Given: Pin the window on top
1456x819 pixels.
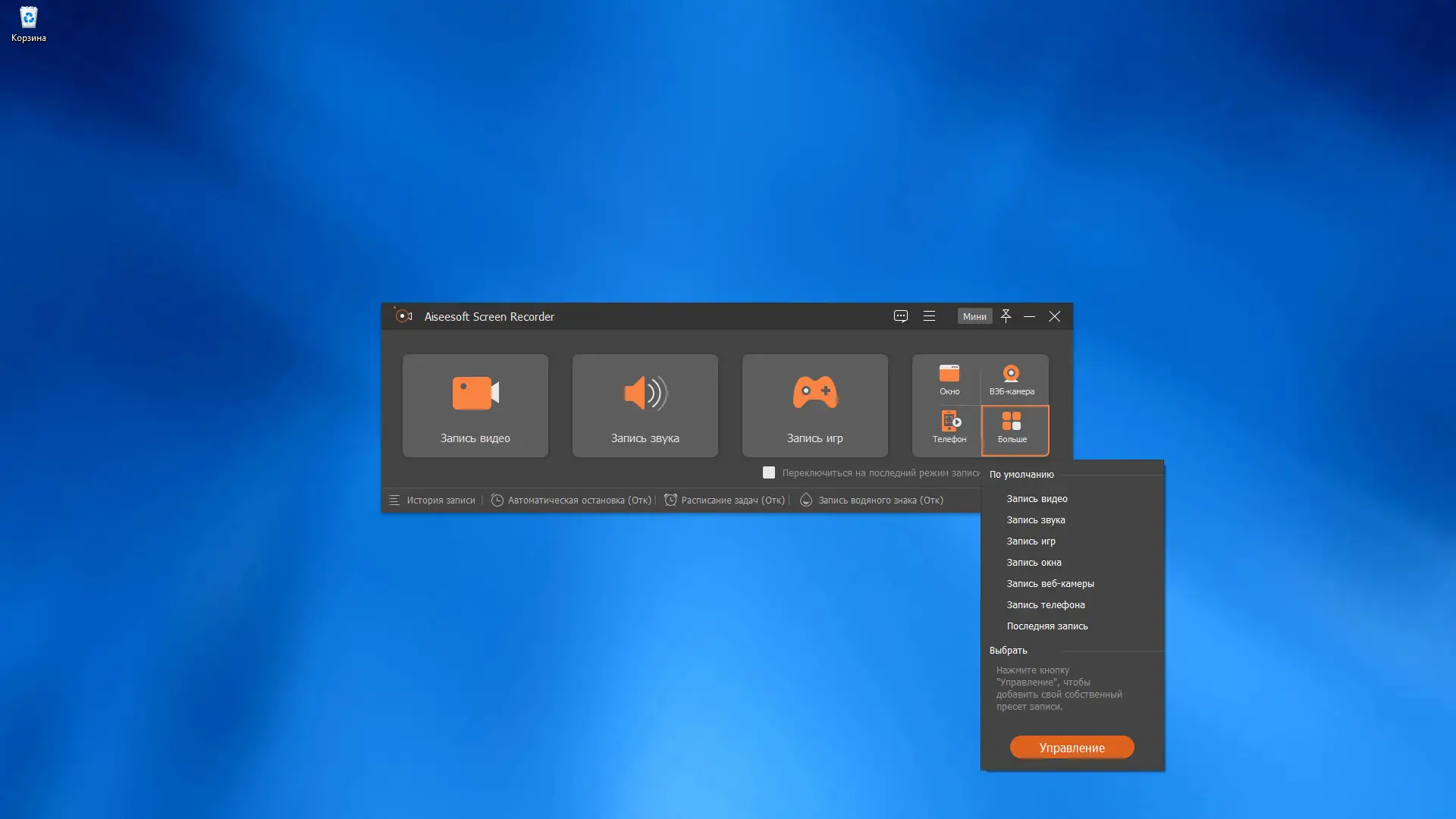Looking at the screenshot, I should (x=1006, y=316).
